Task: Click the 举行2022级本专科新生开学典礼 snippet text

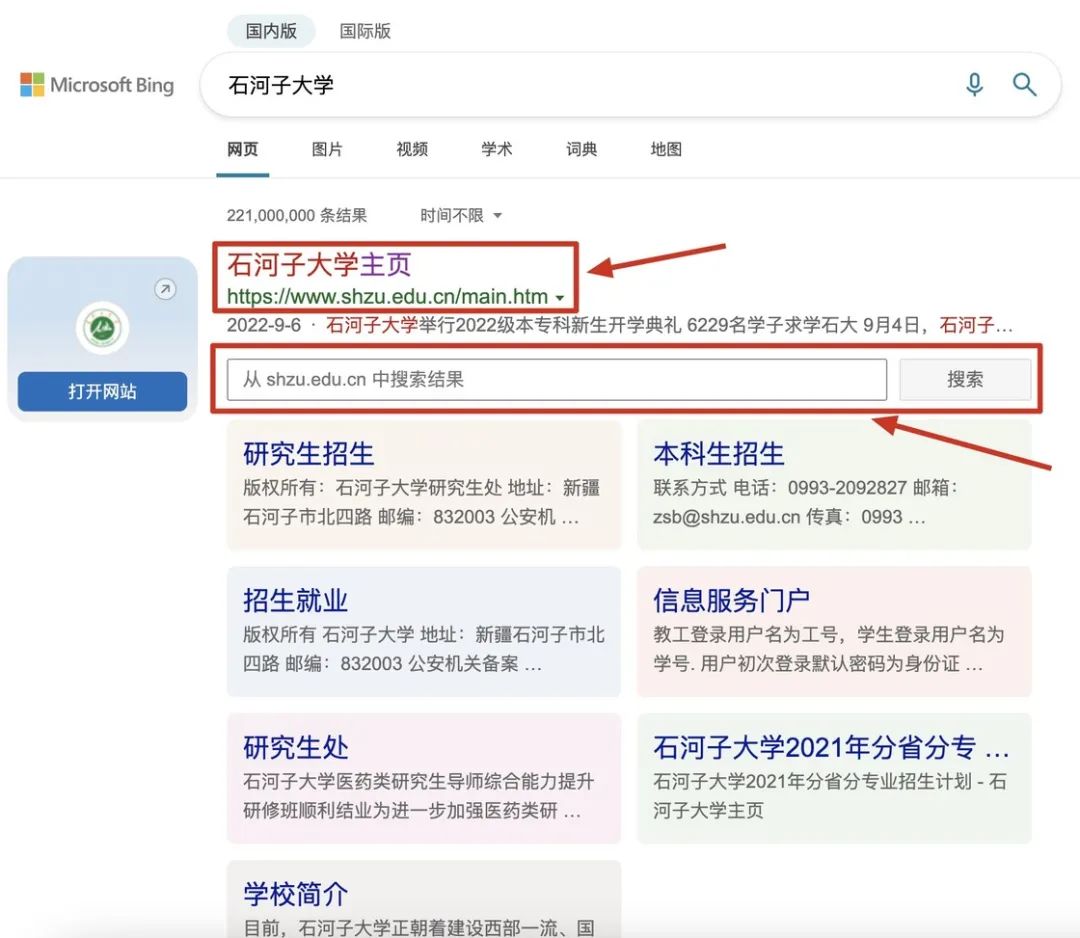Action: coord(550,325)
